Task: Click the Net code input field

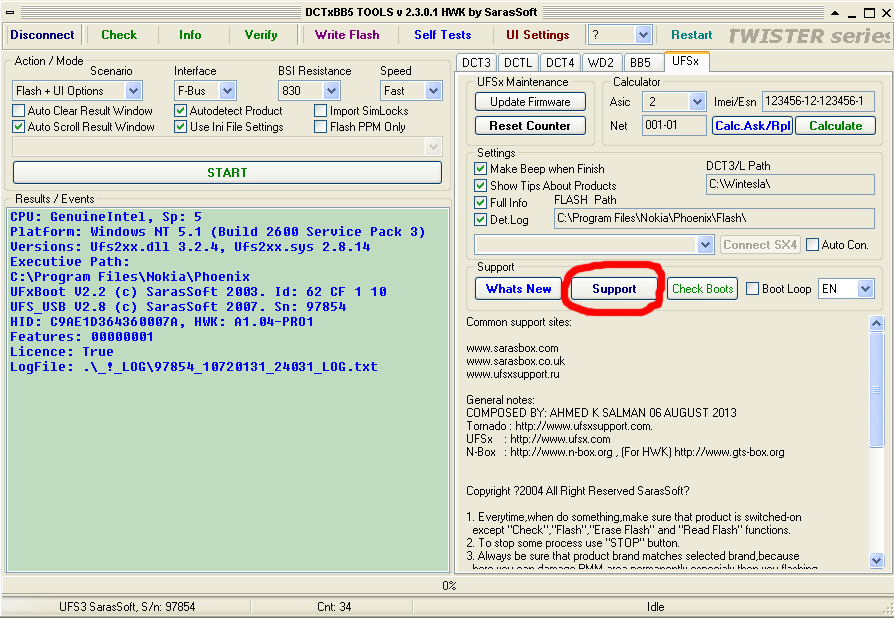Action: point(674,125)
